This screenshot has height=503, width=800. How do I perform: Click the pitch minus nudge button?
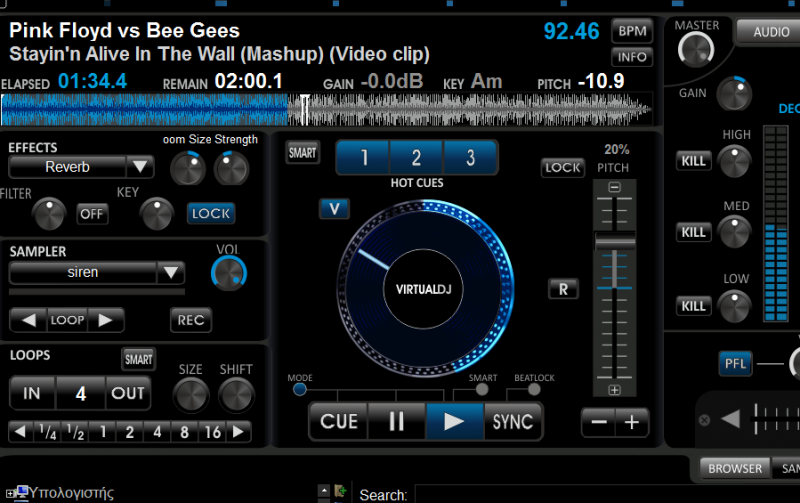(x=598, y=422)
